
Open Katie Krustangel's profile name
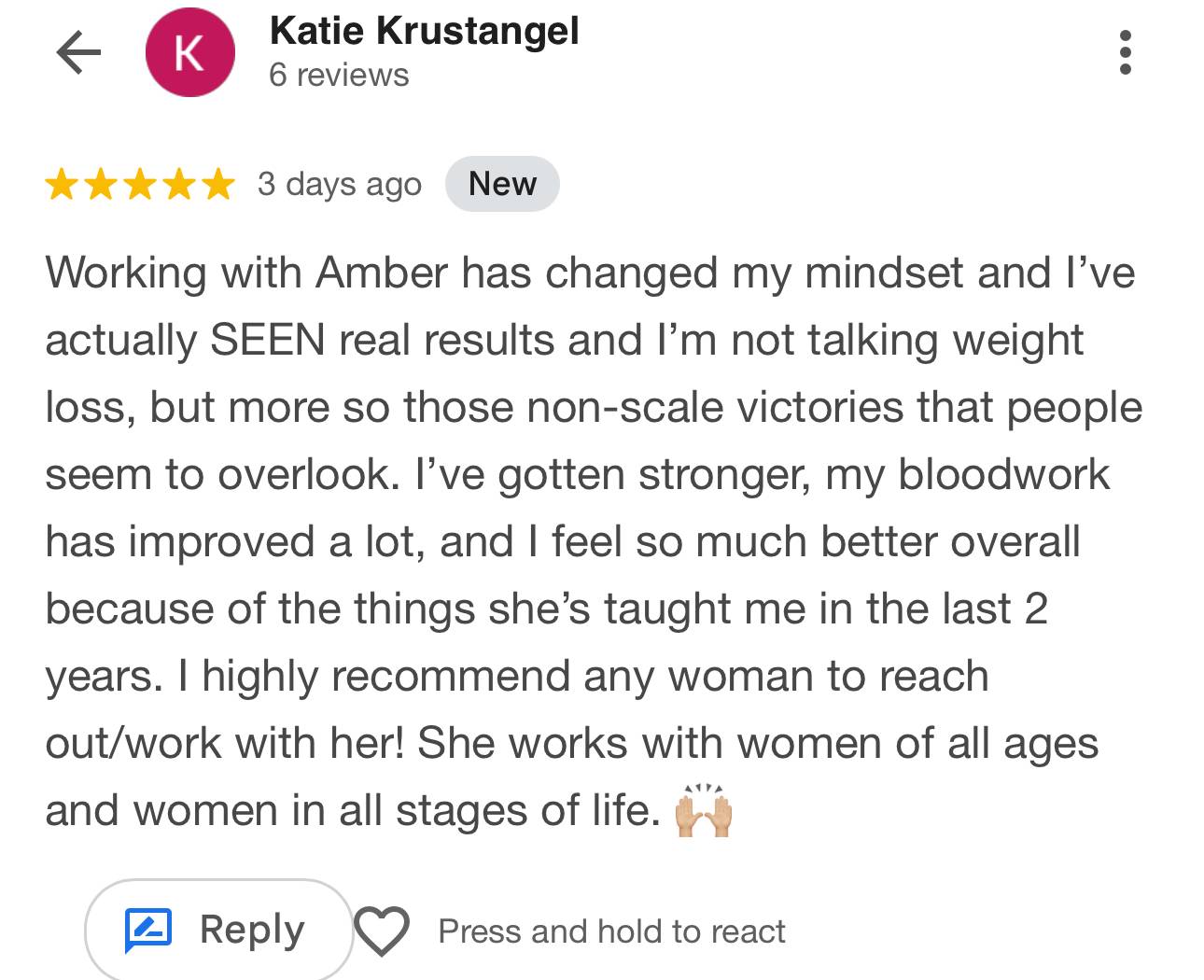(424, 31)
